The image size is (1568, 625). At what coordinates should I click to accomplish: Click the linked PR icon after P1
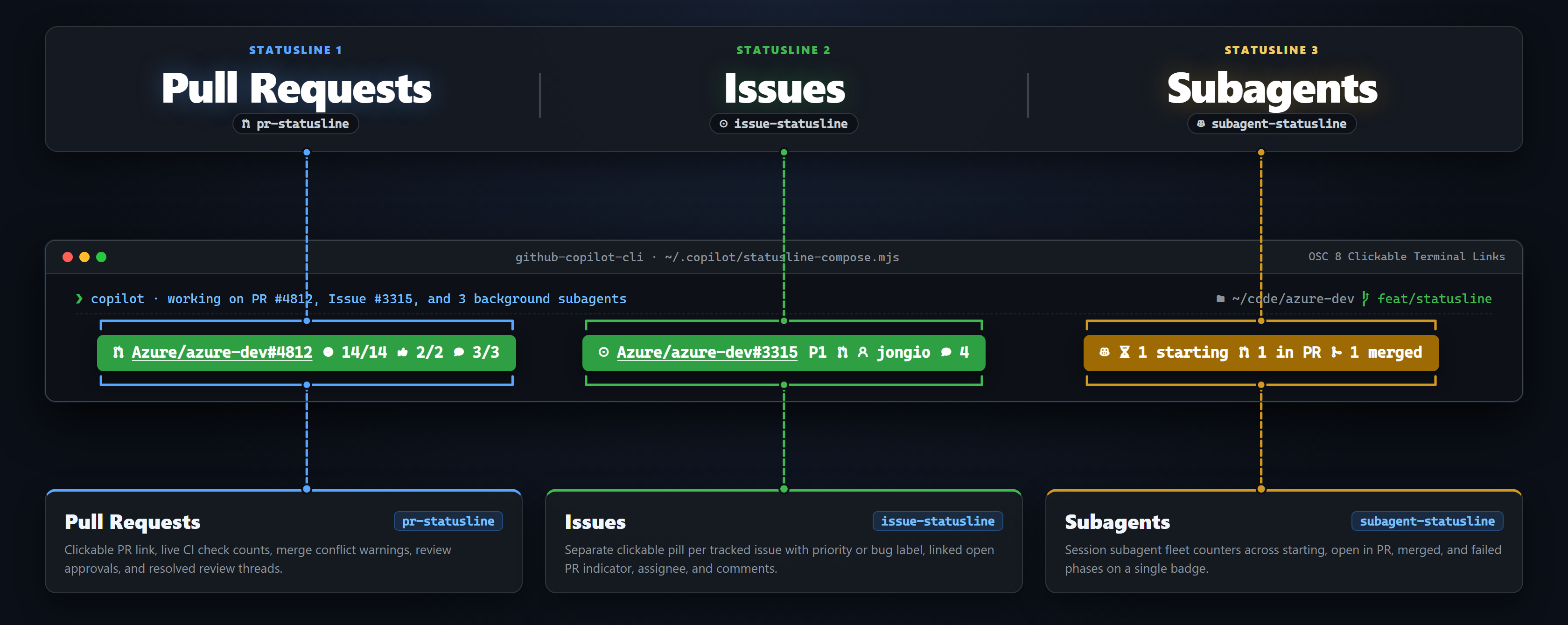[842, 352]
